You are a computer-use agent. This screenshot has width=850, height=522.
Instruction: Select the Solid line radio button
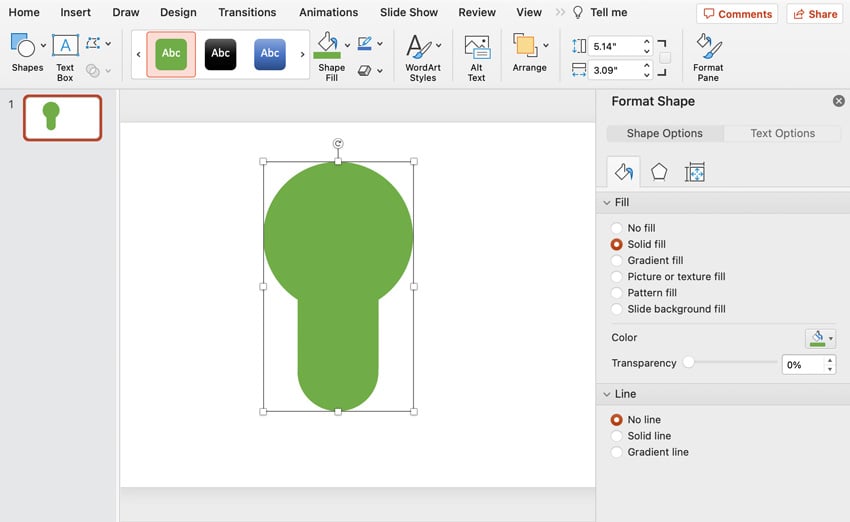point(617,436)
